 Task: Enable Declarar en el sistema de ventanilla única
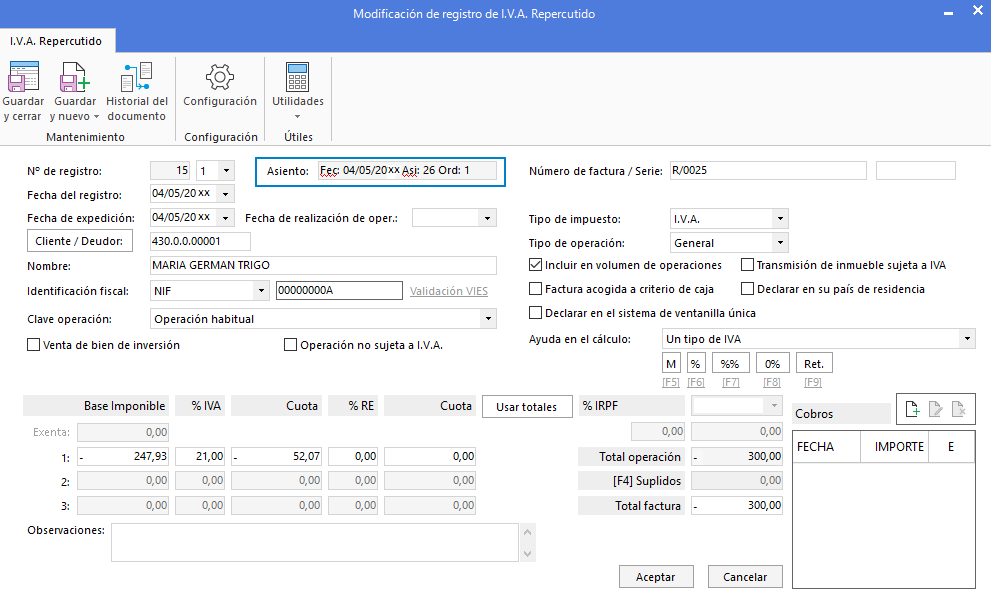(x=535, y=313)
